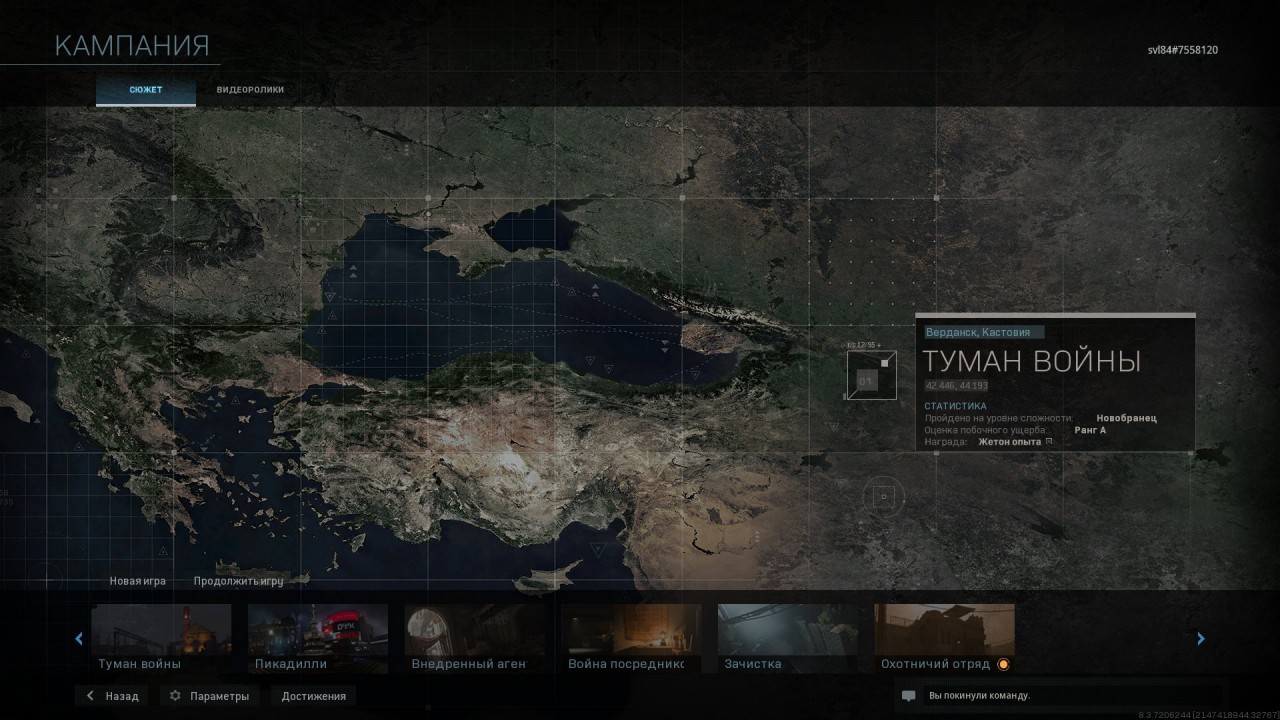Click the orange marker beside Охотничий отряд
Viewport: 1280px width, 720px height.
coord(1003,664)
